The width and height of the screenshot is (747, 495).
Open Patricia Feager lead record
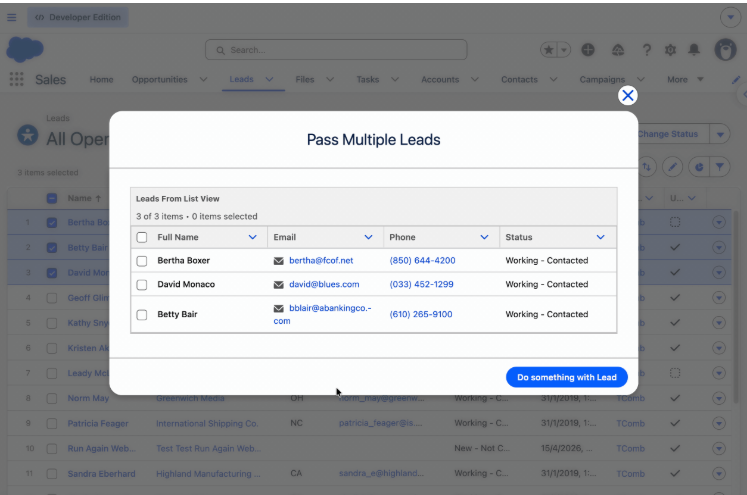(x=98, y=424)
